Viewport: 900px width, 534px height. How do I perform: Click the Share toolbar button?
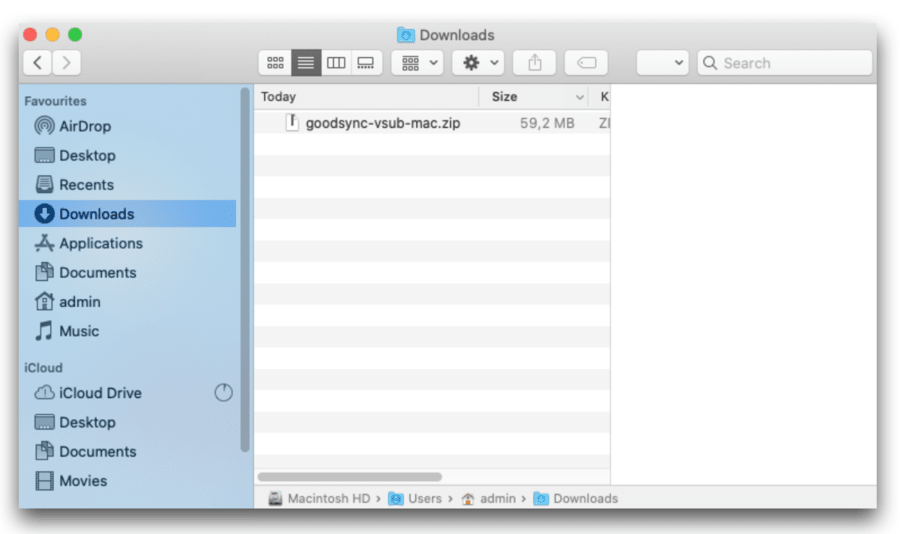pos(534,63)
